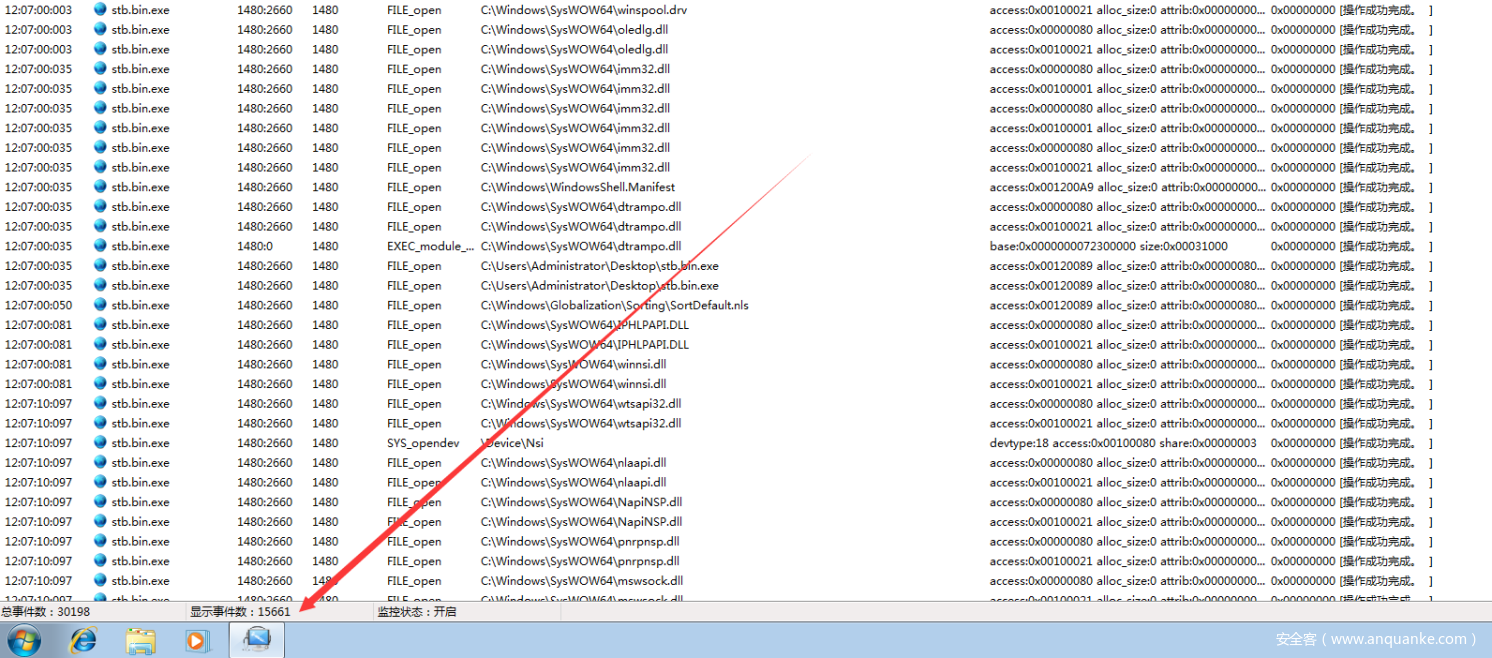Viewport: 1492px width, 658px height.
Task: Click devtype:18 access:0x00100080 details
Action: coord(1123,443)
